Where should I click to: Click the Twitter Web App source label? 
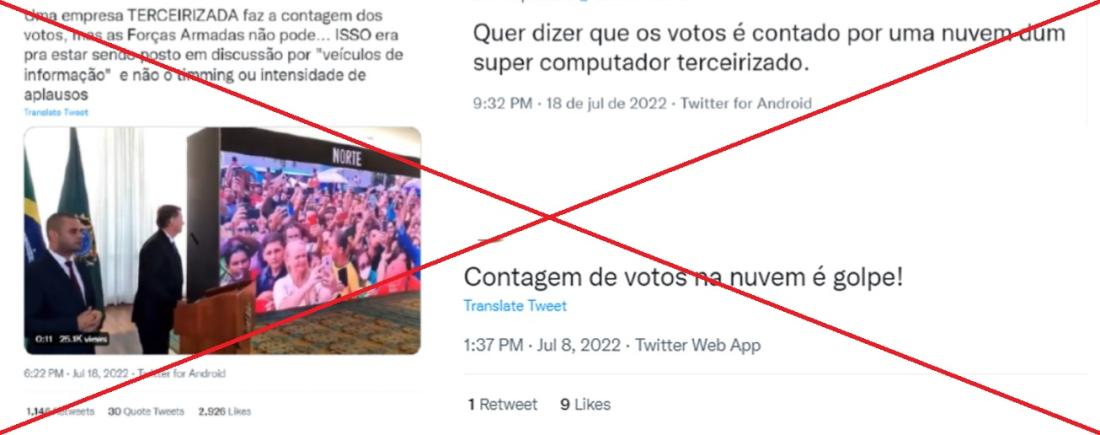click(698, 345)
